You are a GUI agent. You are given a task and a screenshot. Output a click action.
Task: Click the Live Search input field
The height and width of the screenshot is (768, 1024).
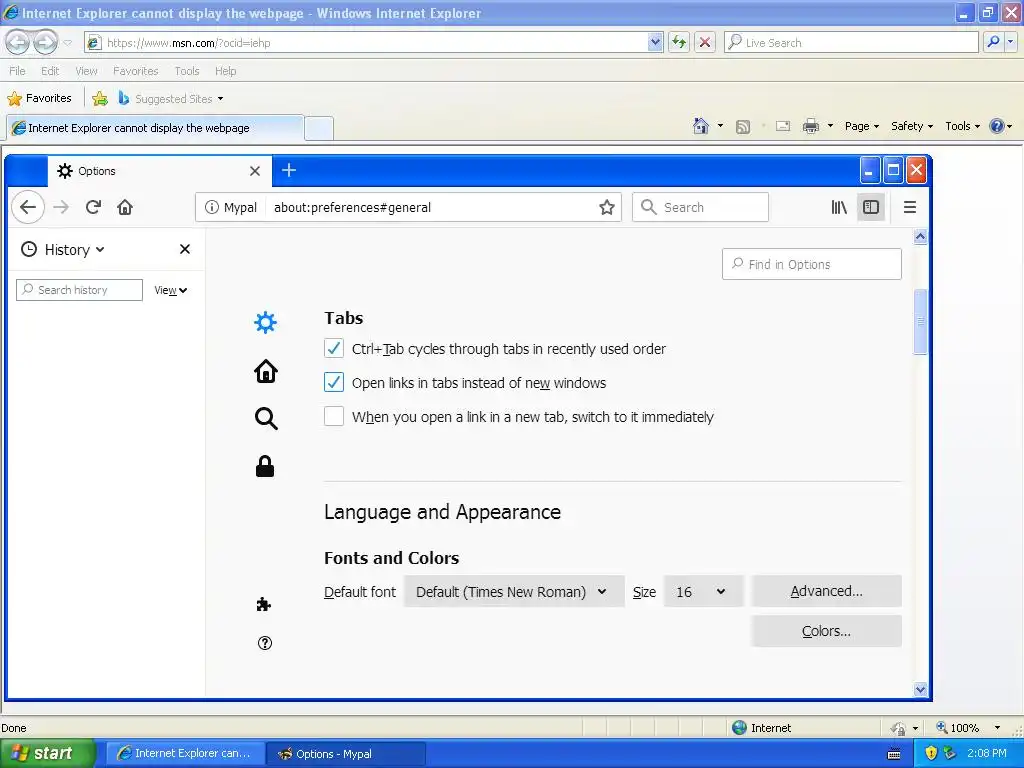click(852, 42)
